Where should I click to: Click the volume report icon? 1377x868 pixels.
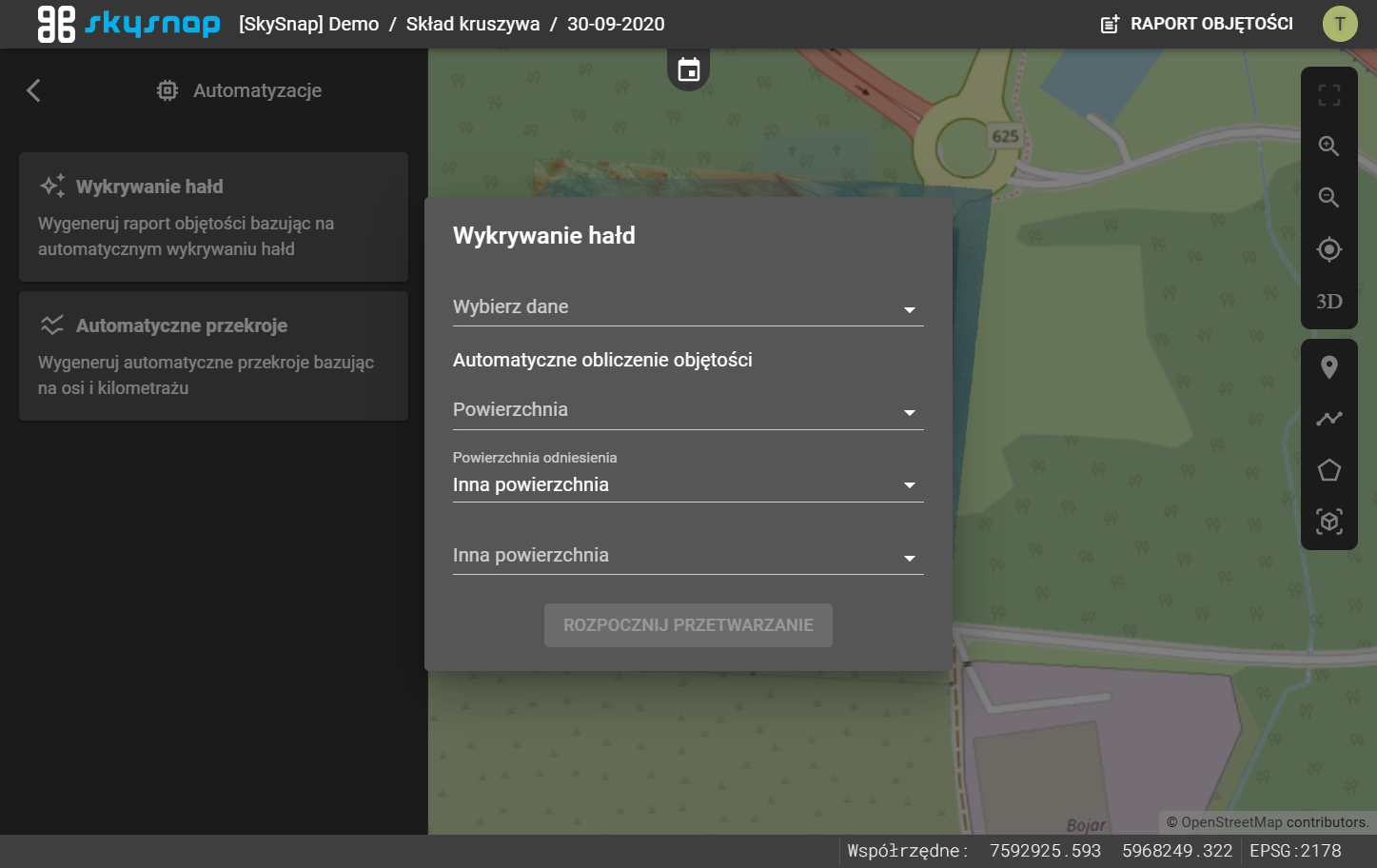1110,25
